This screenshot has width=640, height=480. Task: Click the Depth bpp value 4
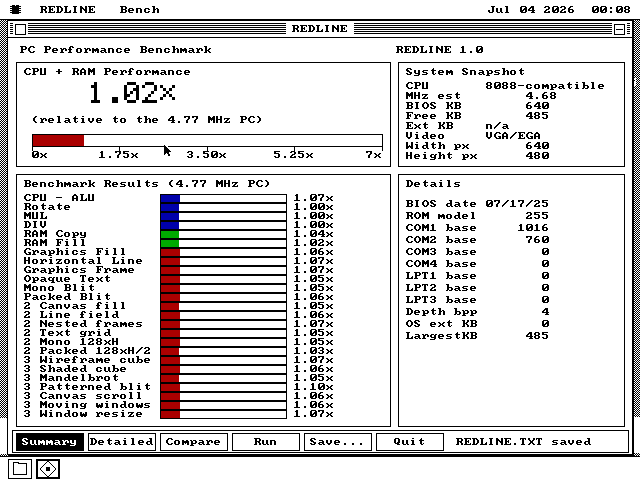point(545,312)
